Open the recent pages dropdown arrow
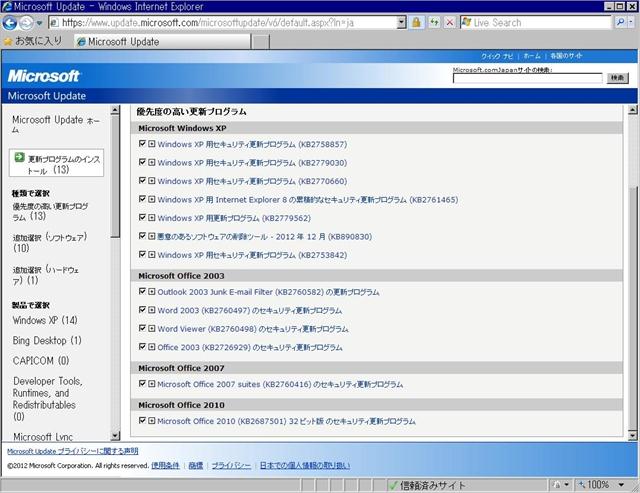640x493 pixels. point(39,23)
